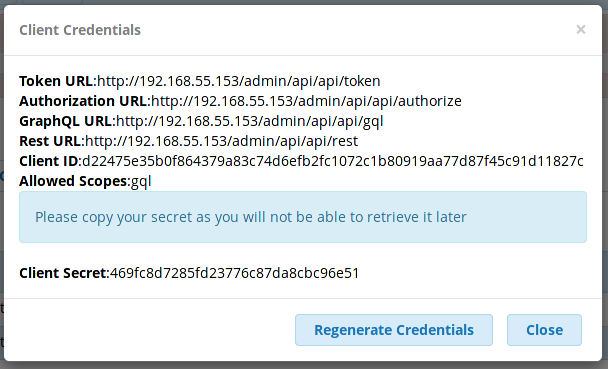Click the gql allowed scope value
The width and height of the screenshot is (608, 369).
[141, 181]
